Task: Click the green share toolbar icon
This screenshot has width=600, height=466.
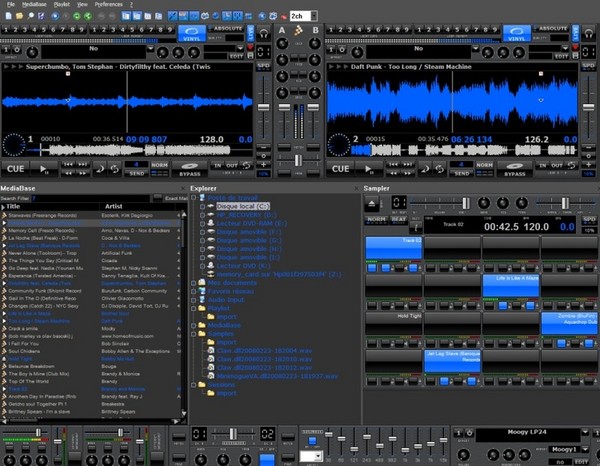Action: (88, 16)
